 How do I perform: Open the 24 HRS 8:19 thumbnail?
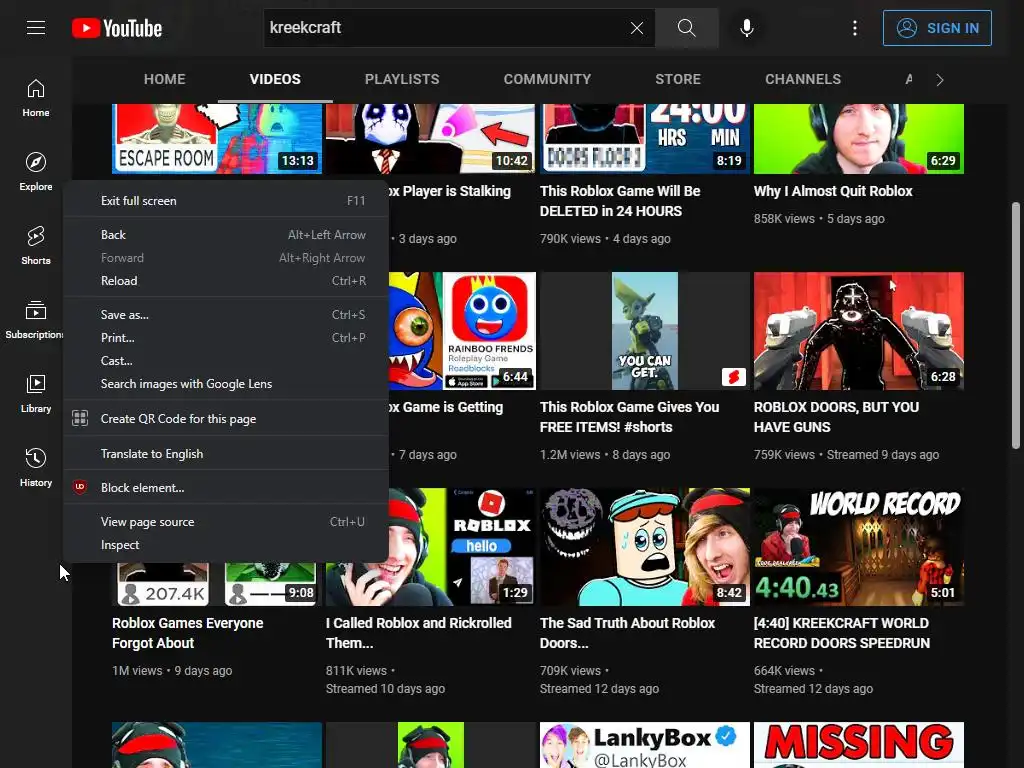coord(645,138)
